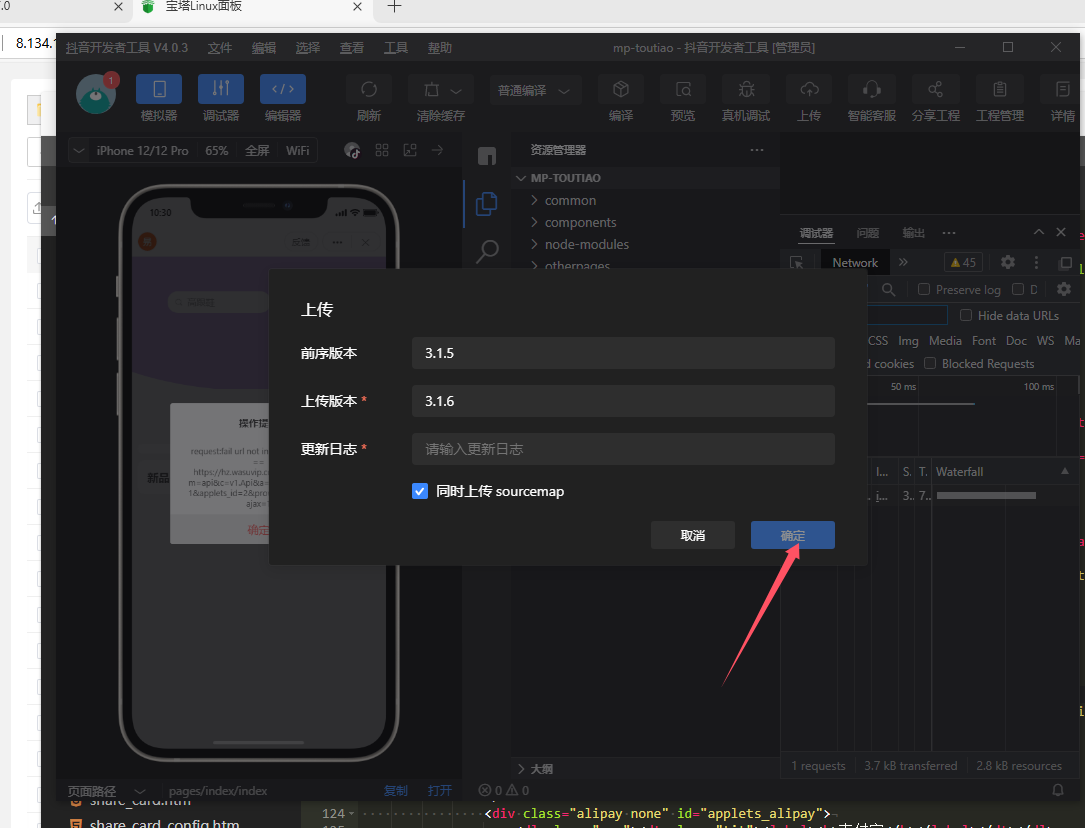Switch to the 输出 tab

(x=913, y=233)
